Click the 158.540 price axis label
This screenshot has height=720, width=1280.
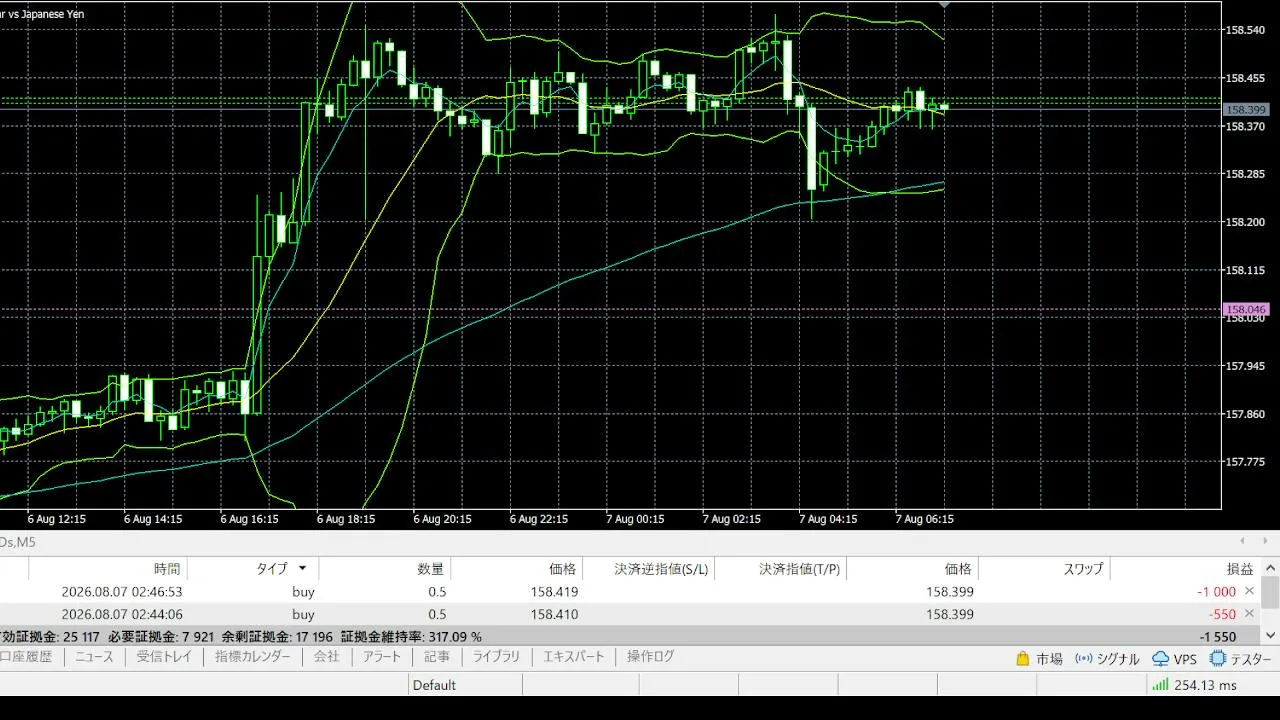click(x=1246, y=30)
